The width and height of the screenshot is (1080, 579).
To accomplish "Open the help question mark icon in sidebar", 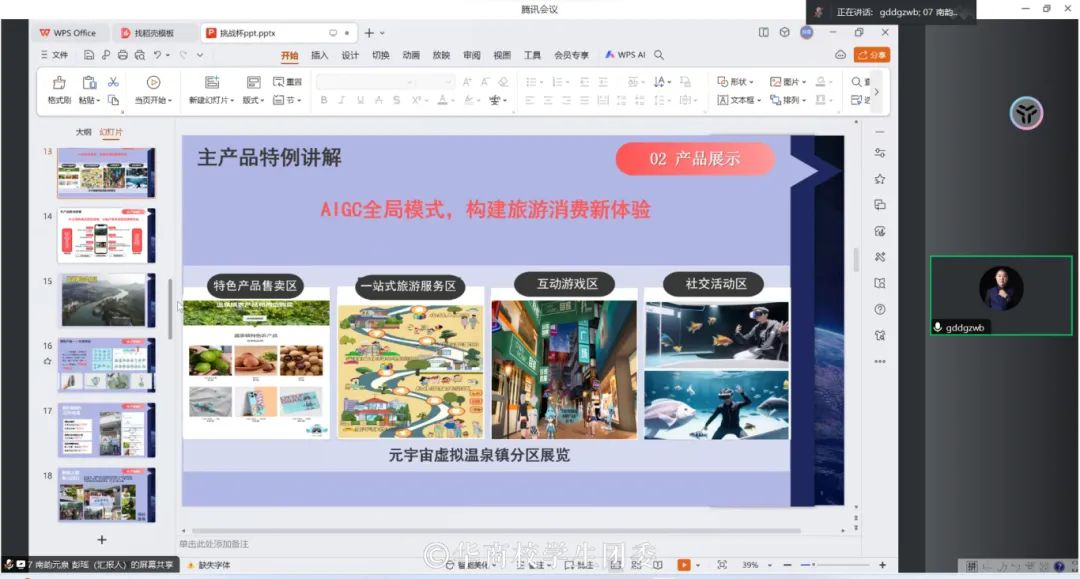I will (880, 309).
